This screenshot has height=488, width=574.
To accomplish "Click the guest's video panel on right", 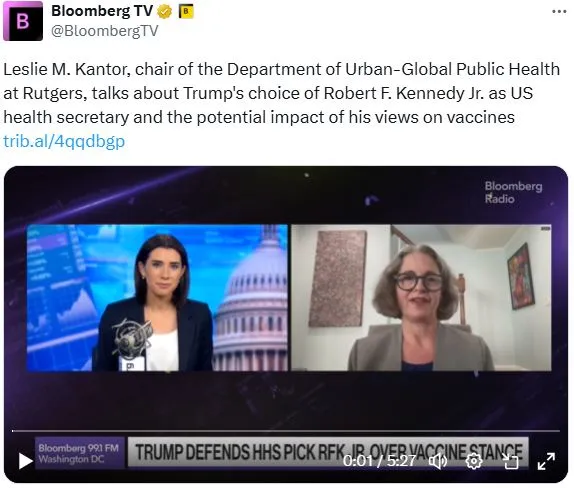I will click(x=421, y=298).
